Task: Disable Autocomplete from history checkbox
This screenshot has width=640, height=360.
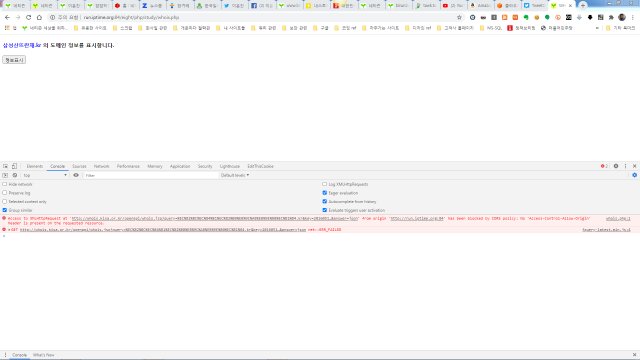Action: pyautogui.click(x=324, y=201)
